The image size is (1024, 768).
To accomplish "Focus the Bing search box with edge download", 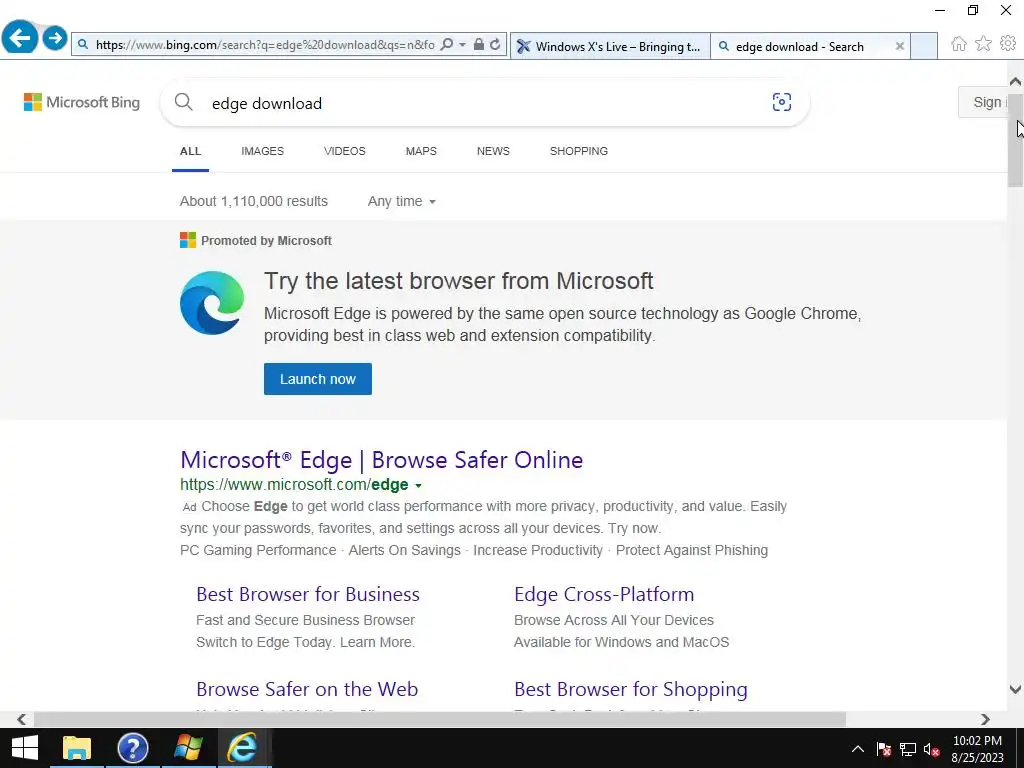I will 483,103.
